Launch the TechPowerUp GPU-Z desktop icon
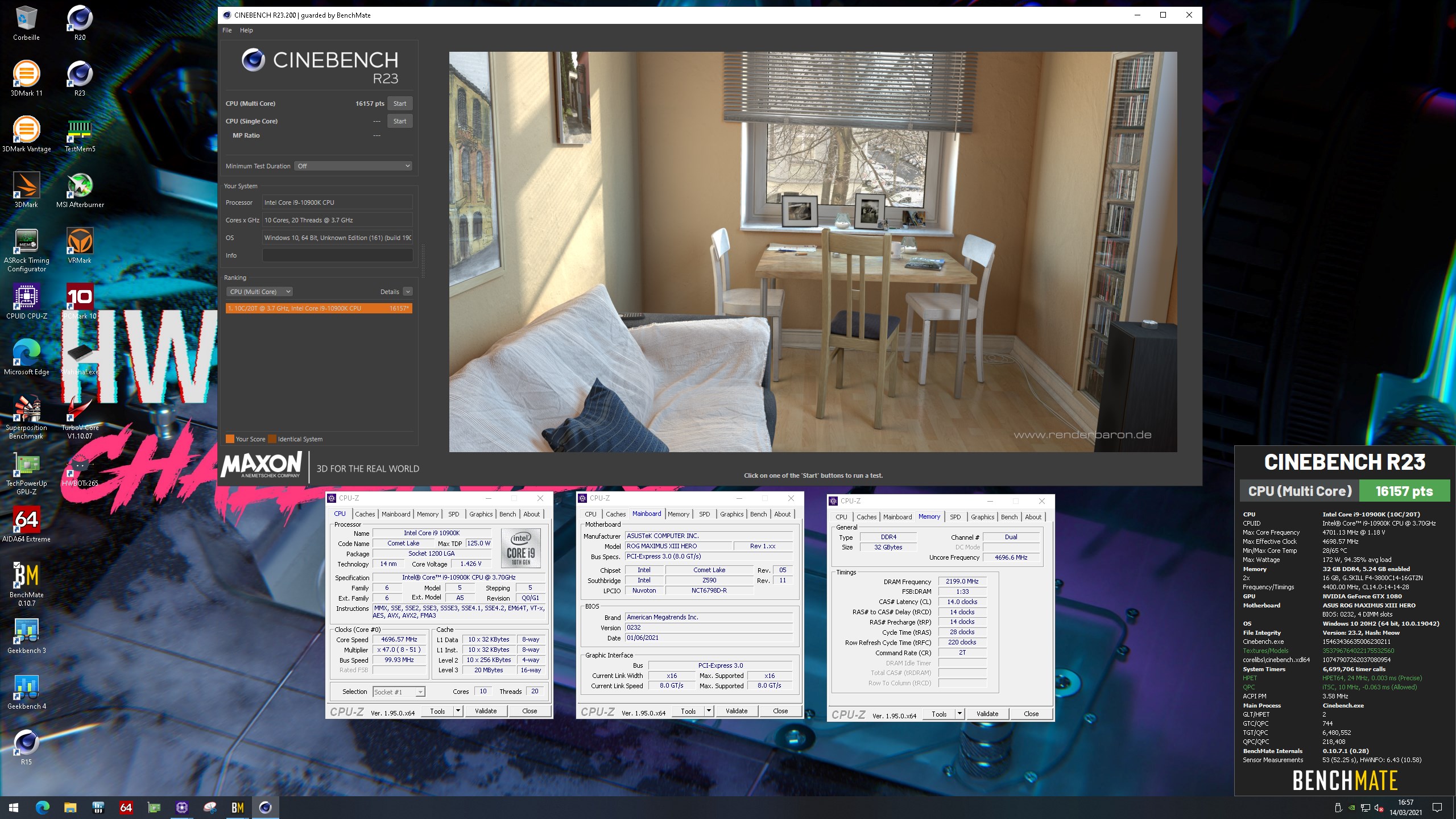This screenshot has width=1456, height=819. click(x=26, y=473)
